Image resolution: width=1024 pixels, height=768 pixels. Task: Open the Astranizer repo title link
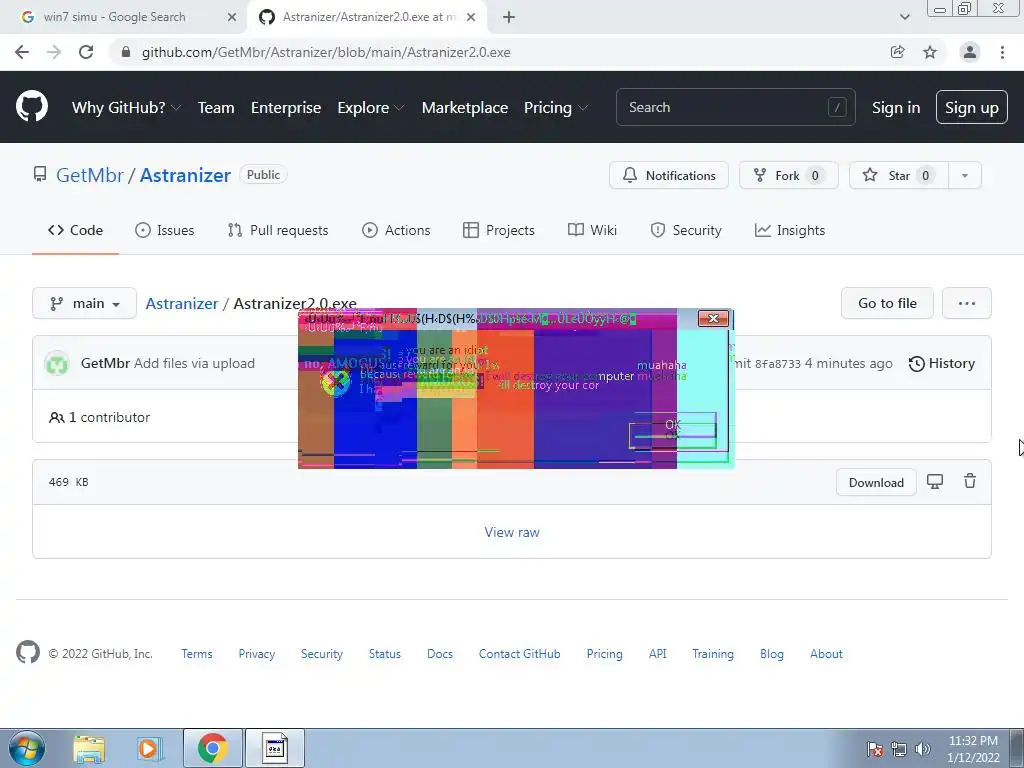[x=185, y=175]
